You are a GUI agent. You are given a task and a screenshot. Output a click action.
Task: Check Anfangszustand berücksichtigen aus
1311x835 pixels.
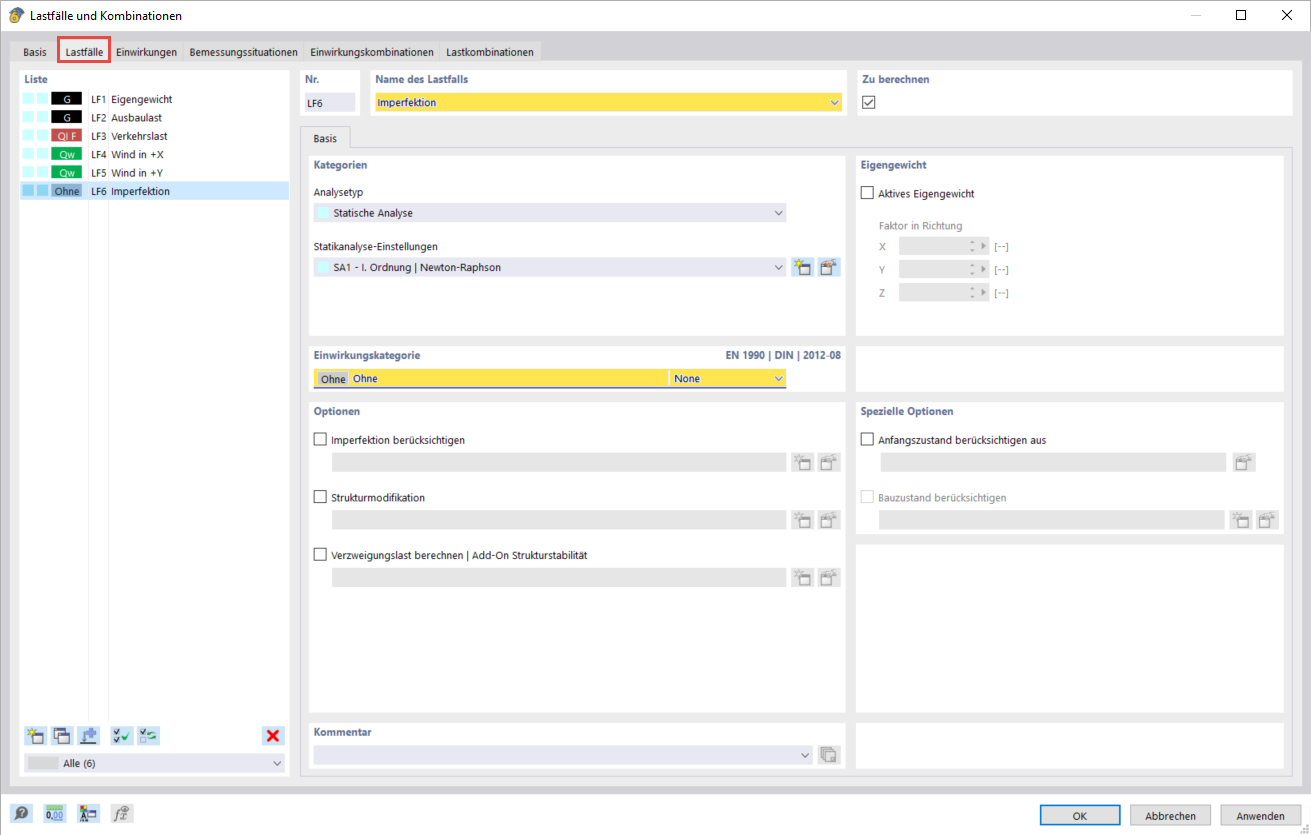pos(867,439)
